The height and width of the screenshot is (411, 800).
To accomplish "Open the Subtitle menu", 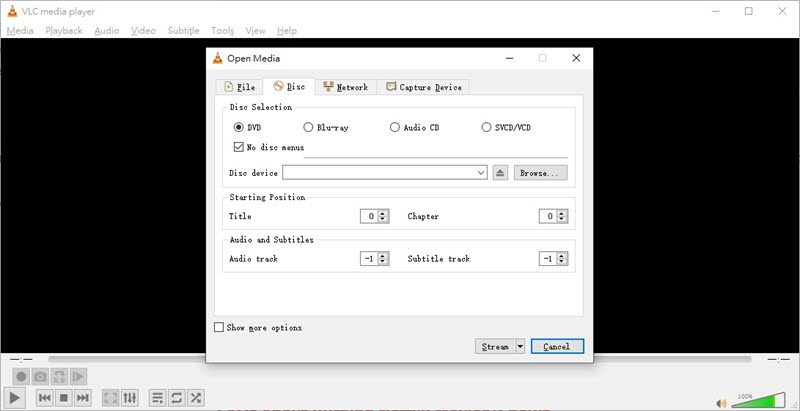I will pos(184,31).
